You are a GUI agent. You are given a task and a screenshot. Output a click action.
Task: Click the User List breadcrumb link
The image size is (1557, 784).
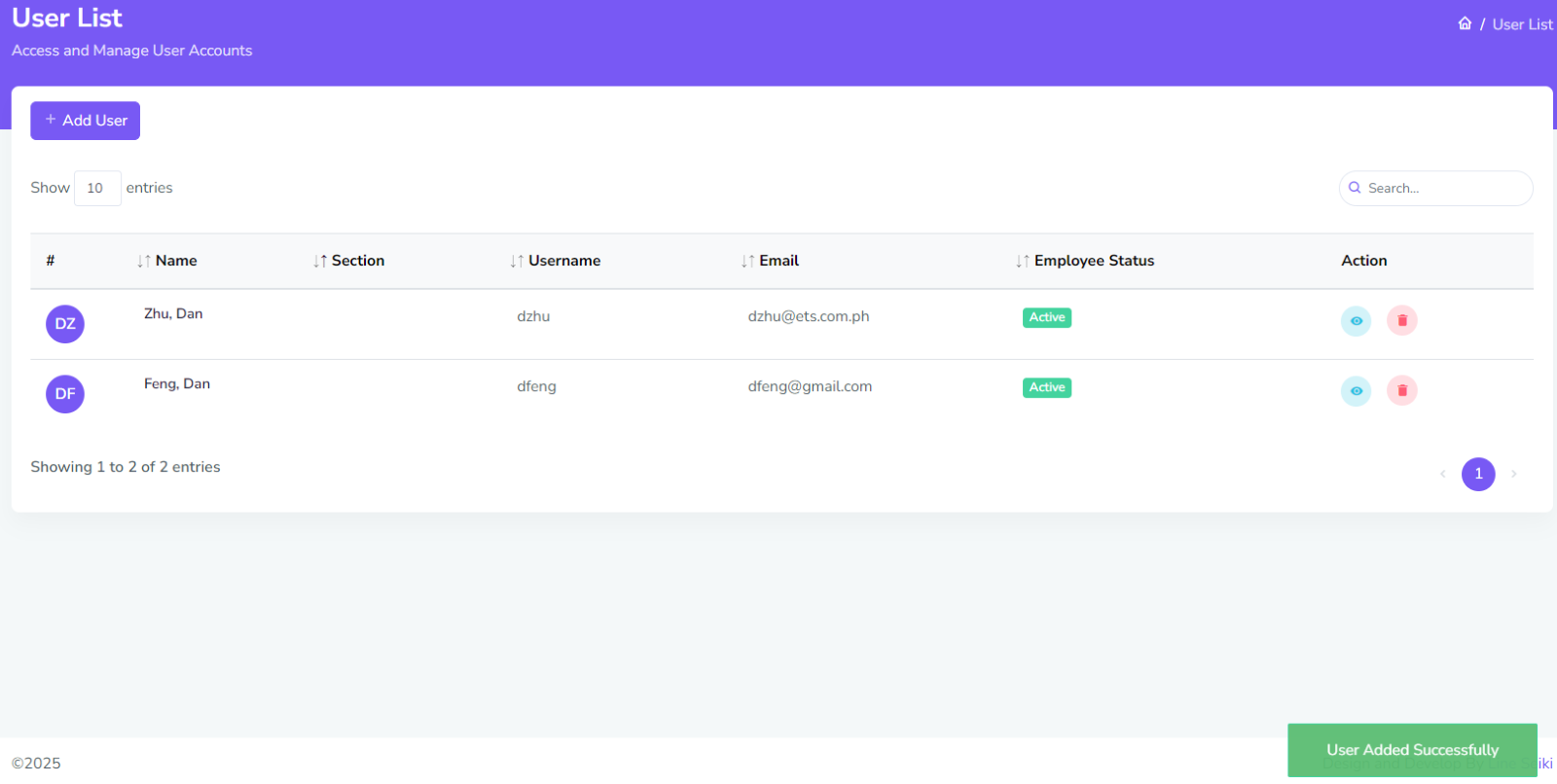click(x=1522, y=24)
